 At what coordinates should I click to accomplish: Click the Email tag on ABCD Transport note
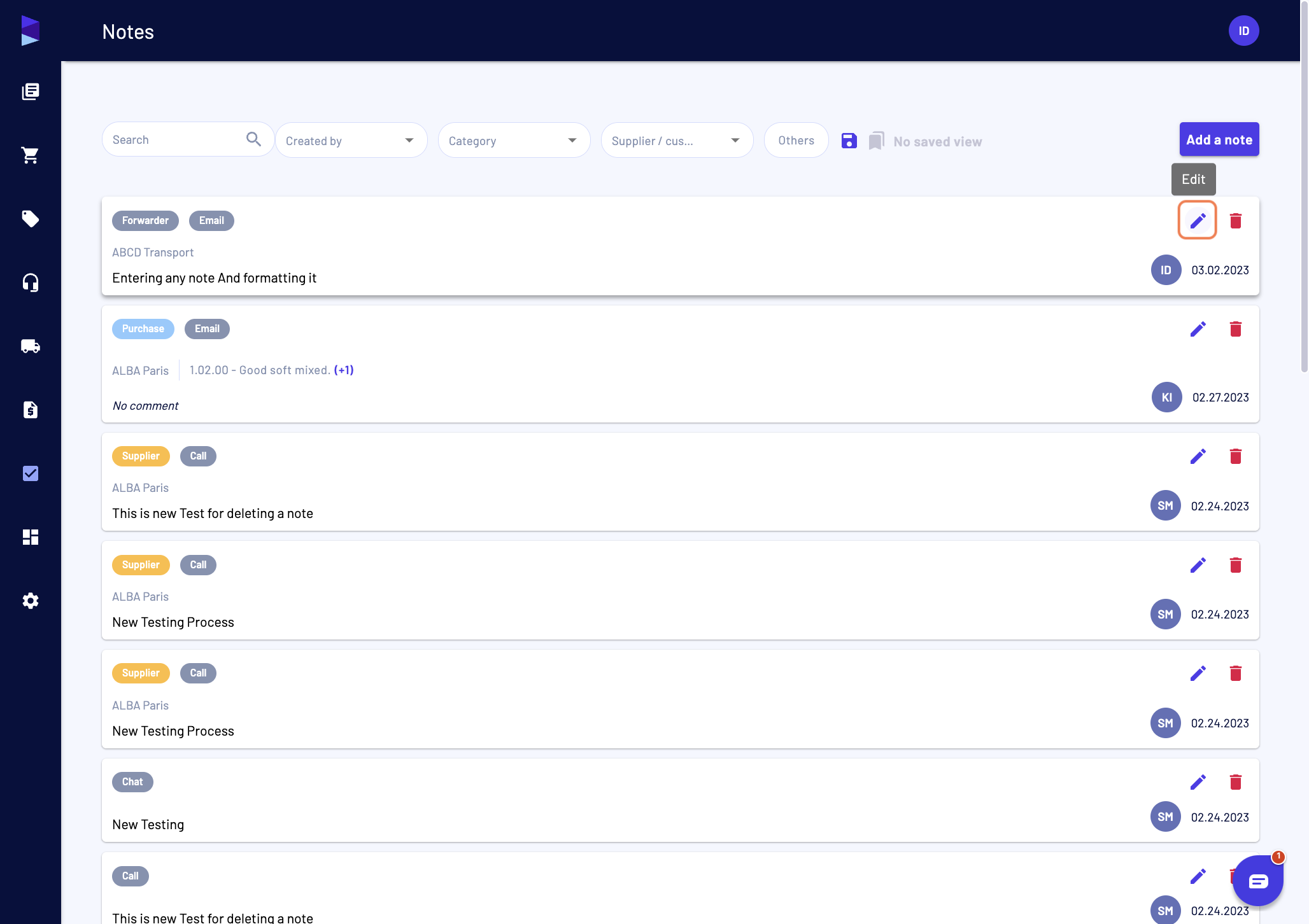[211, 220]
